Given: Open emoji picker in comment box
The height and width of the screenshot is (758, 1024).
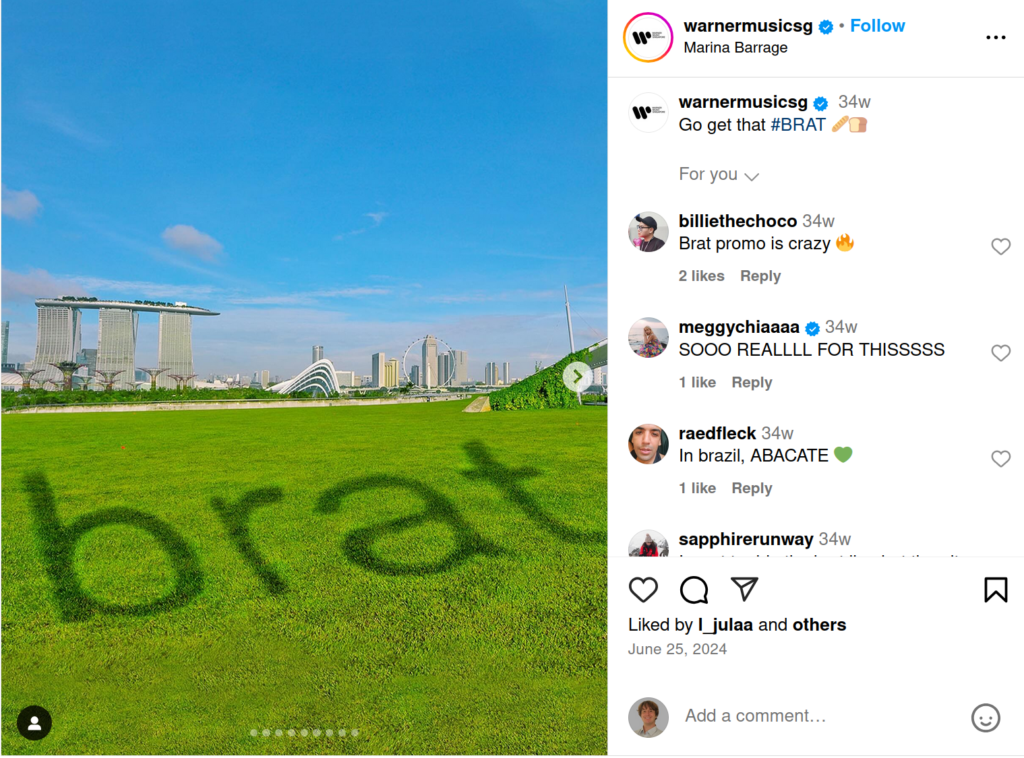Looking at the screenshot, I should [985, 718].
